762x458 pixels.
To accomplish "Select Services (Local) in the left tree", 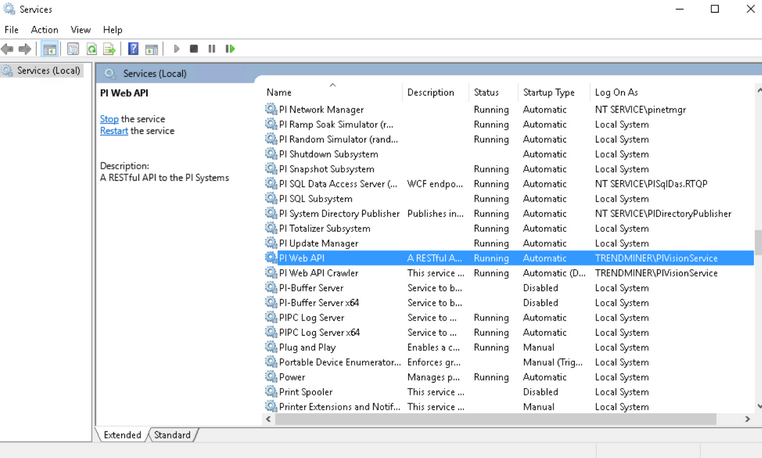I will pyautogui.click(x=47, y=71).
